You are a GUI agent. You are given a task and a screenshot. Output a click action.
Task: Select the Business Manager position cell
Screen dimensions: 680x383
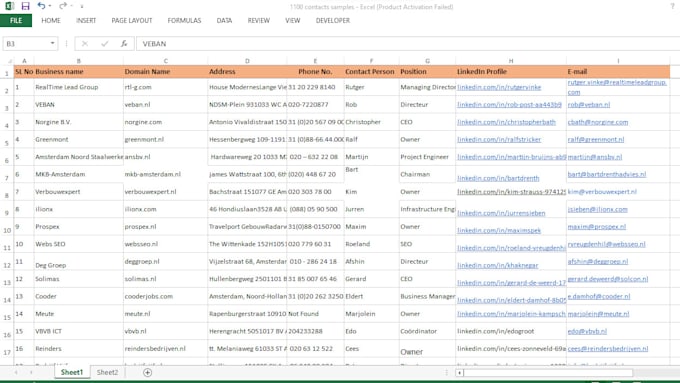427,296
